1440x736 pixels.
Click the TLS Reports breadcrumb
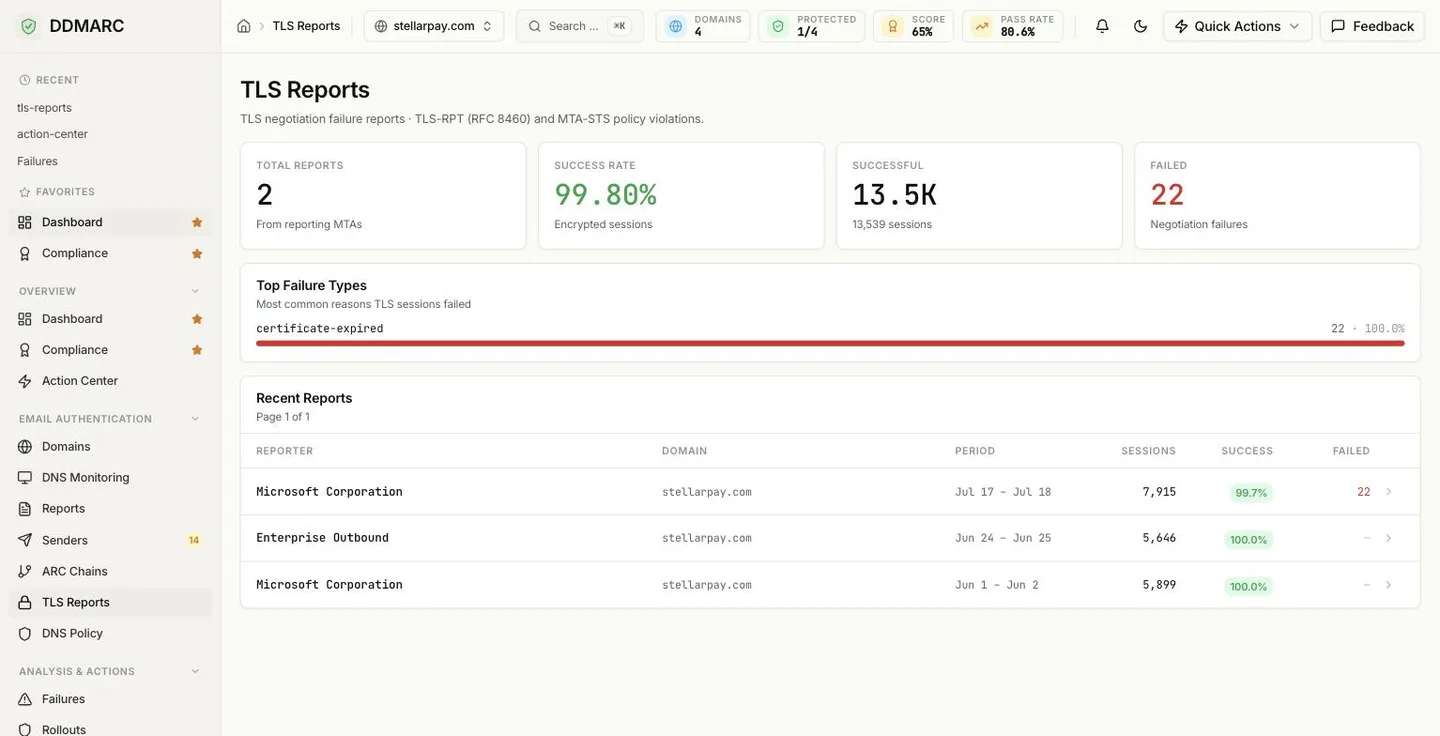pos(306,26)
